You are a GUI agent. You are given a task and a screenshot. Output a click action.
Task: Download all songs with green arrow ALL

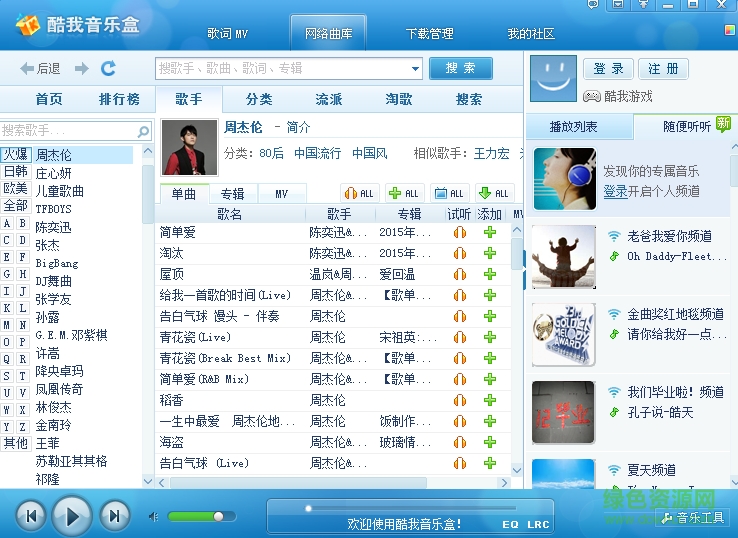(494, 193)
